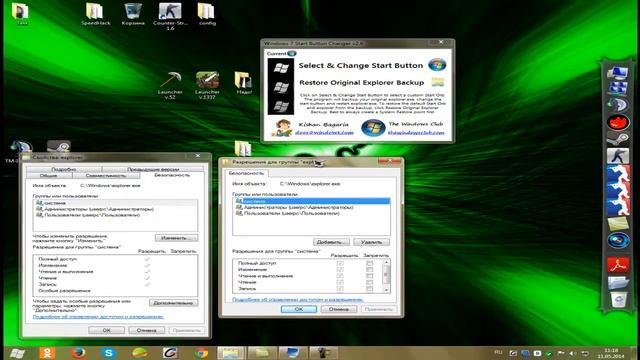
Task: Switch to the Предыдущие версии tab
Action: pyautogui.click(x=153, y=169)
